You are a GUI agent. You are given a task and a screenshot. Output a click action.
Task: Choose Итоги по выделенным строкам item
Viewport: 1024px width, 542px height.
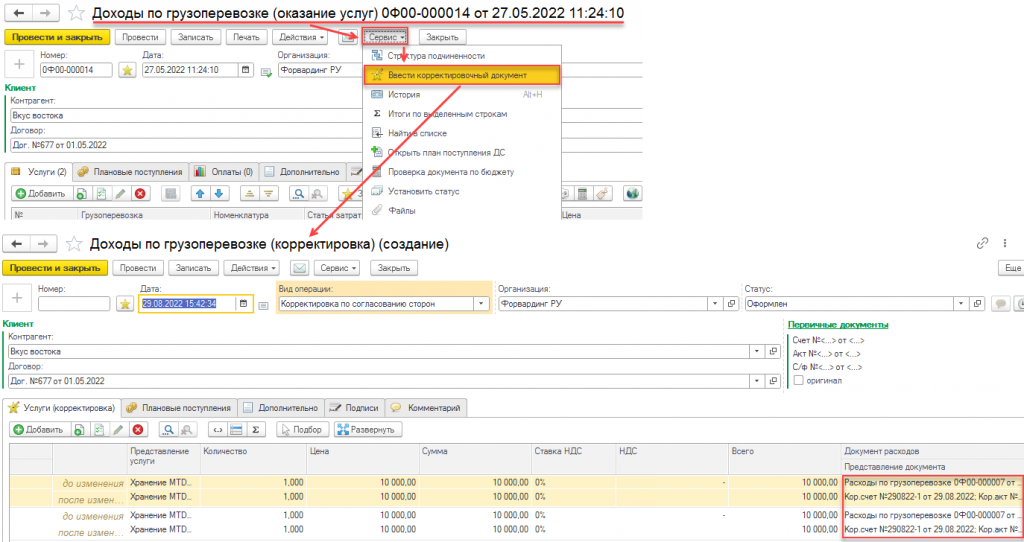[x=462, y=114]
